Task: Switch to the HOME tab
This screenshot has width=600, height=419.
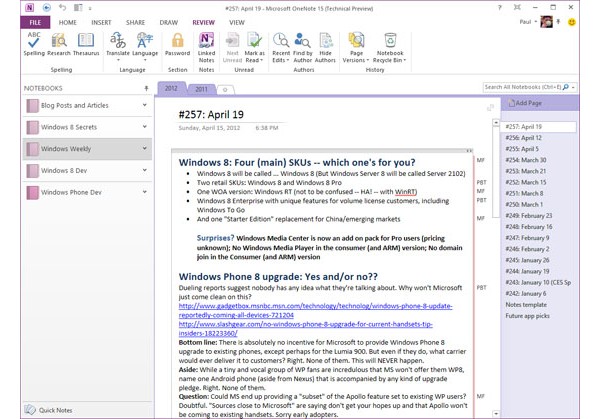Action: pos(68,23)
